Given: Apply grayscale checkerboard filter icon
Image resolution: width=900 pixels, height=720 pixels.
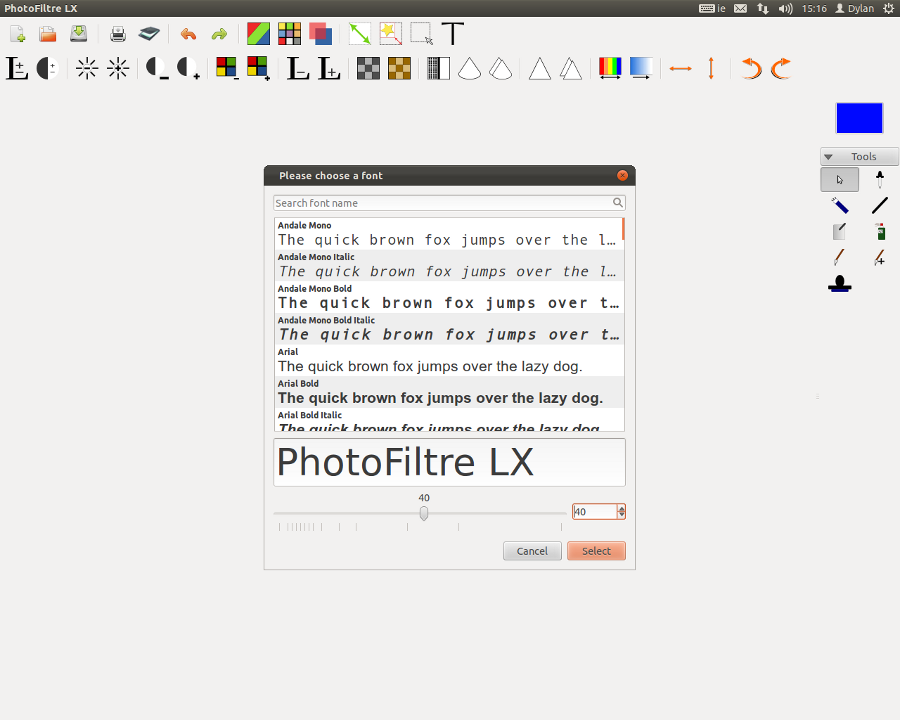Looking at the screenshot, I should click(368, 68).
